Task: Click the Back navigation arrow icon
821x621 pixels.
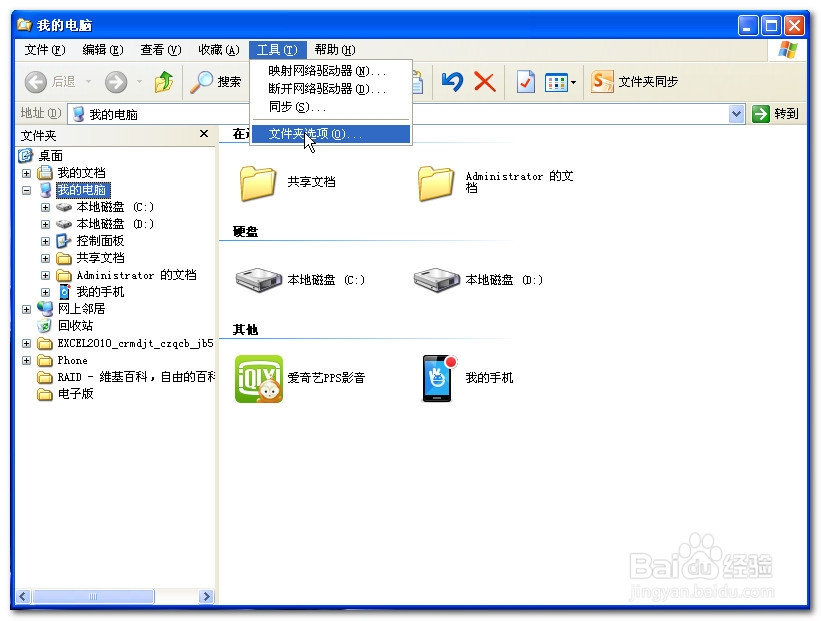Action: (36, 82)
